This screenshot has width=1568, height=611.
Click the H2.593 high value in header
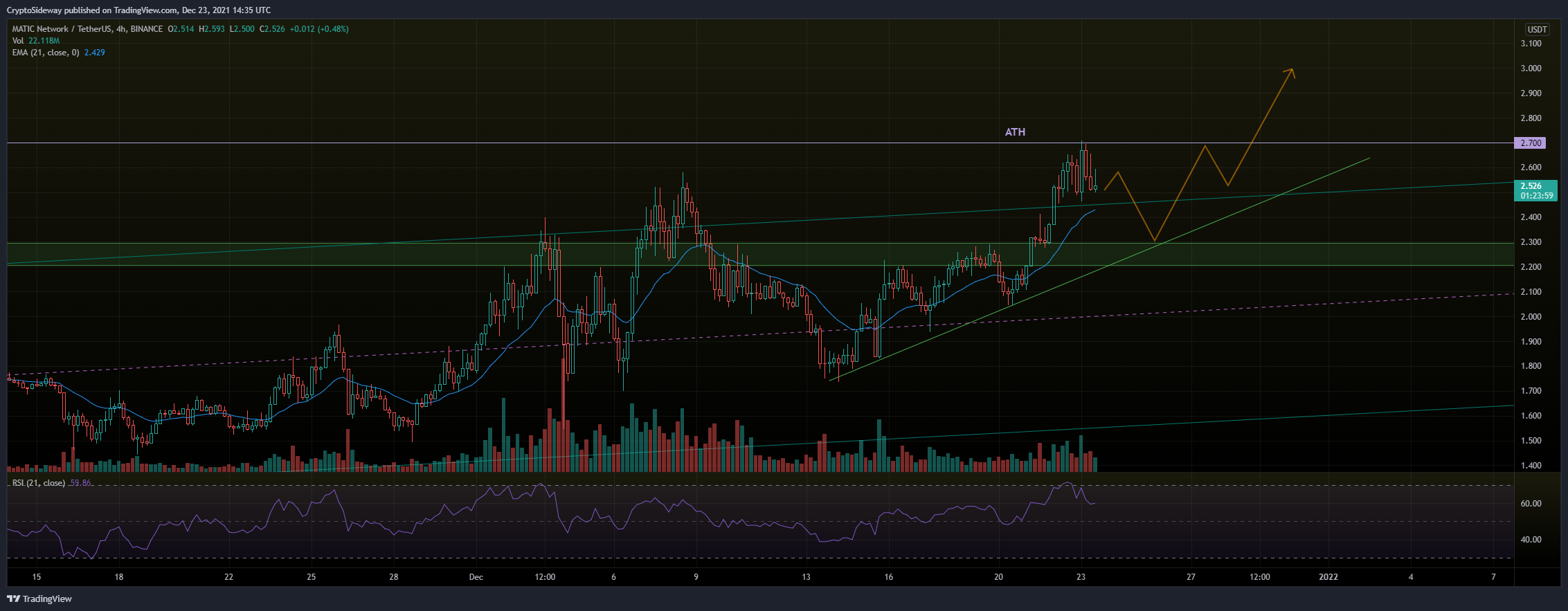tap(212, 29)
